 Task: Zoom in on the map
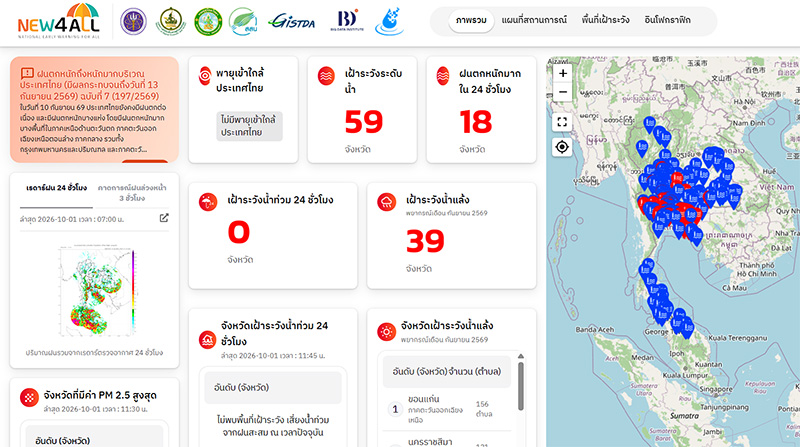[x=563, y=73]
